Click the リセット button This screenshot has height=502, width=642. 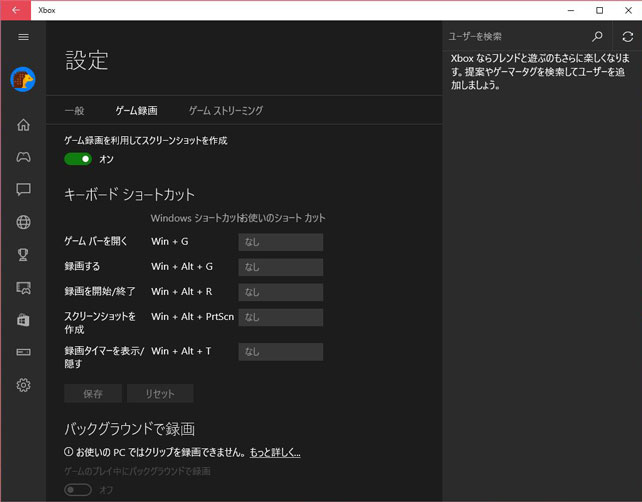pos(160,393)
